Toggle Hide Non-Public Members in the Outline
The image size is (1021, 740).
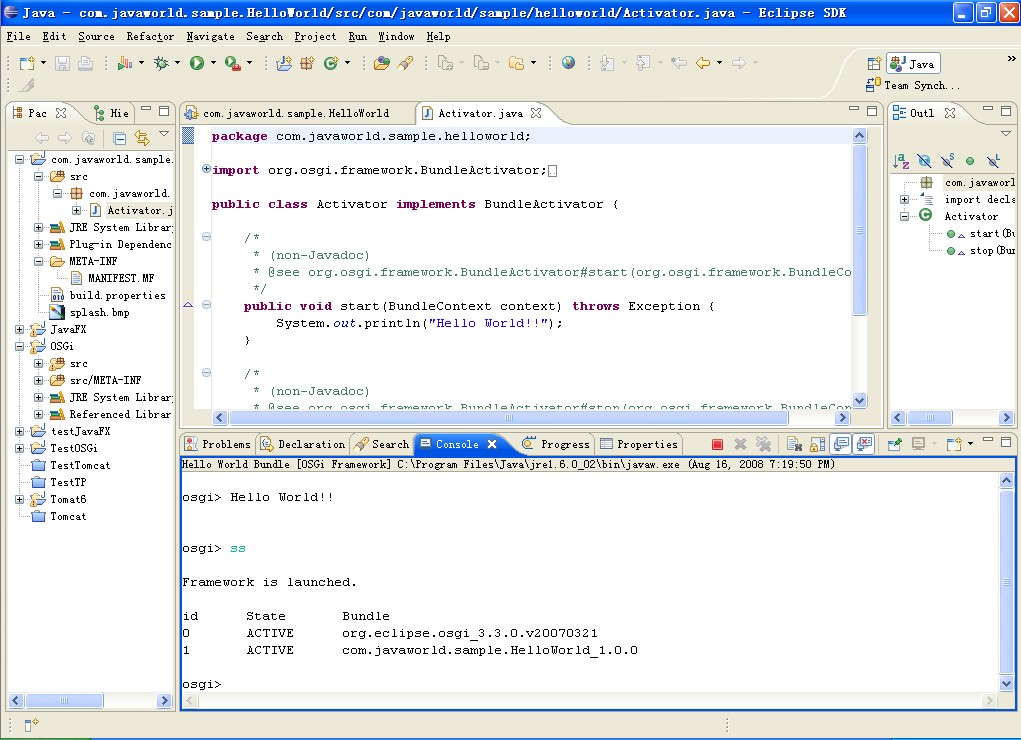point(970,160)
